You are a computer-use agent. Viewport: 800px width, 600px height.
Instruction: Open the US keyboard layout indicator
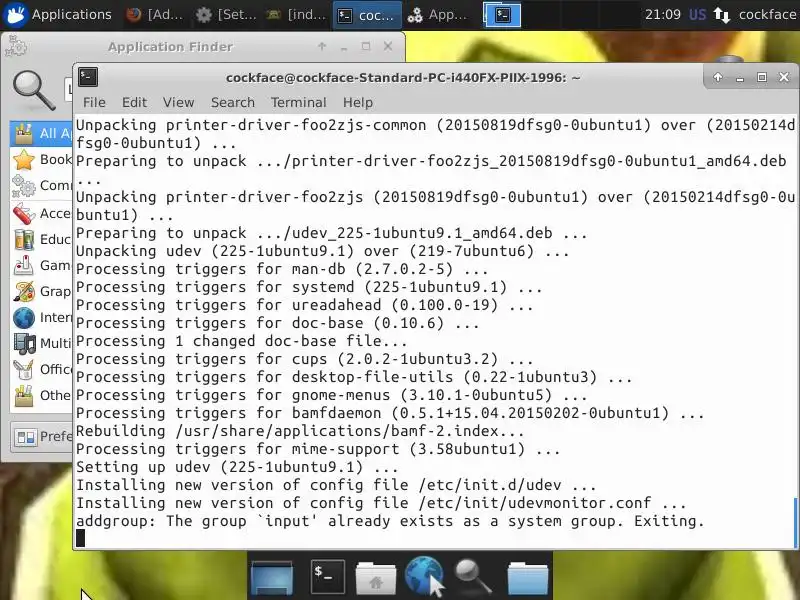tap(697, 14)
